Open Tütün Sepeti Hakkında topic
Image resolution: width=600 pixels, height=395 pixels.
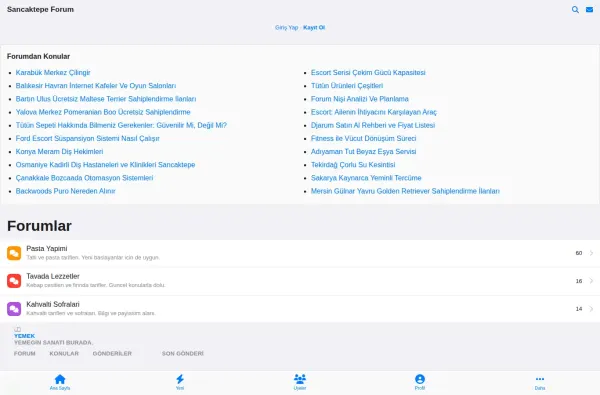[x=121, y=125]
